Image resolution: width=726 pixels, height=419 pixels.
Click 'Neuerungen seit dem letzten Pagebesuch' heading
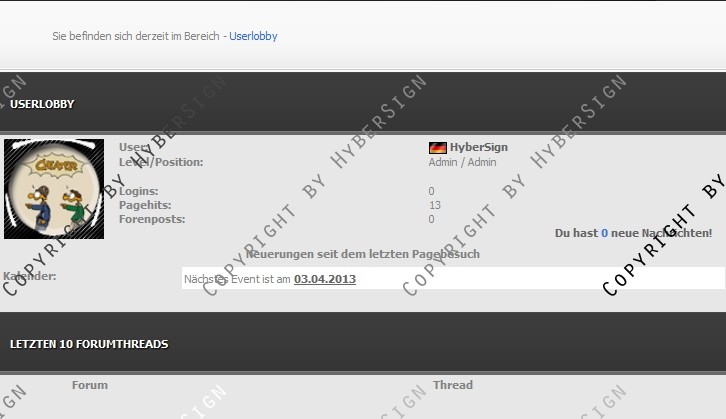(362, 254)
